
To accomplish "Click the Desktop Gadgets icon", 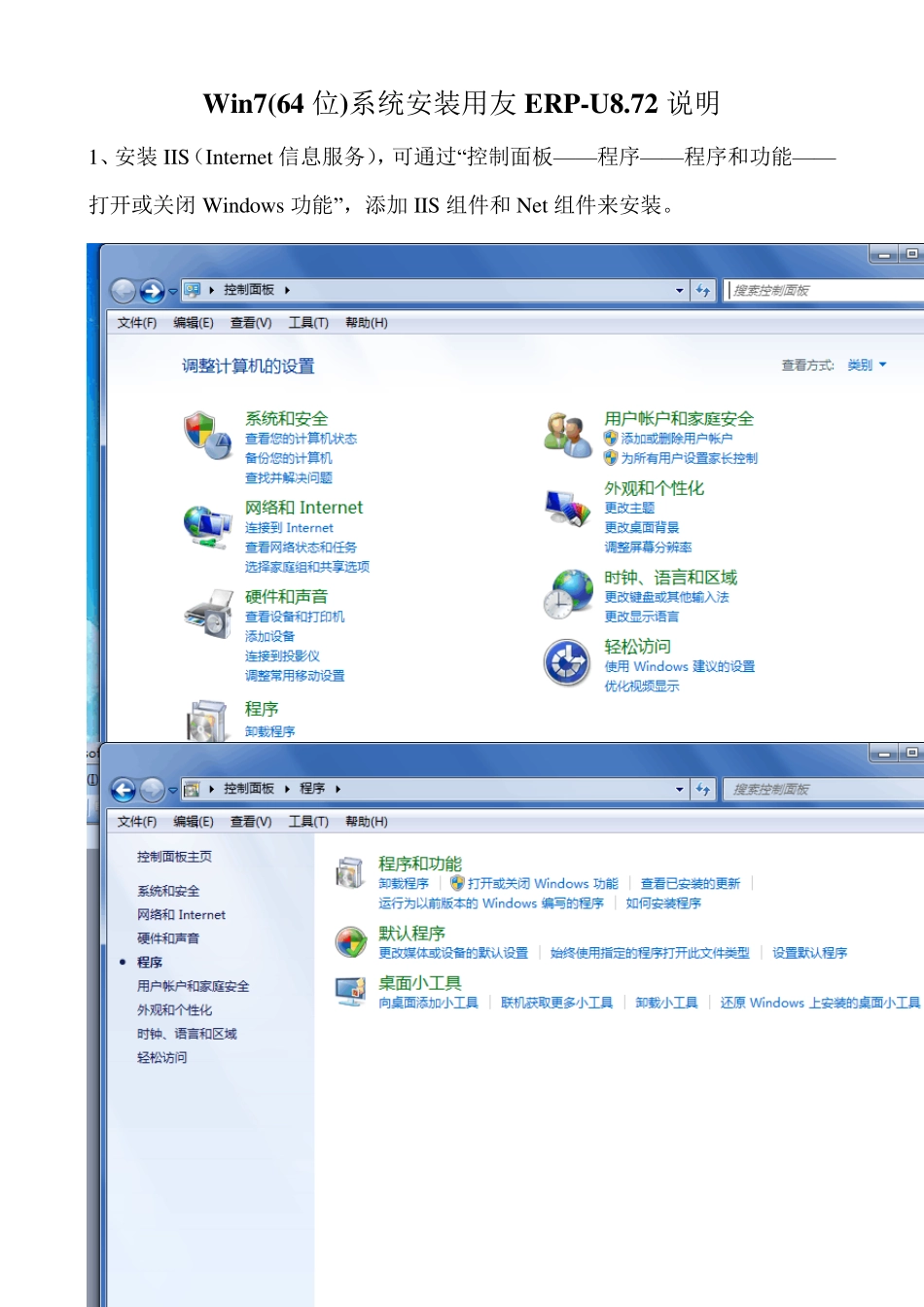I will [350, 991].
